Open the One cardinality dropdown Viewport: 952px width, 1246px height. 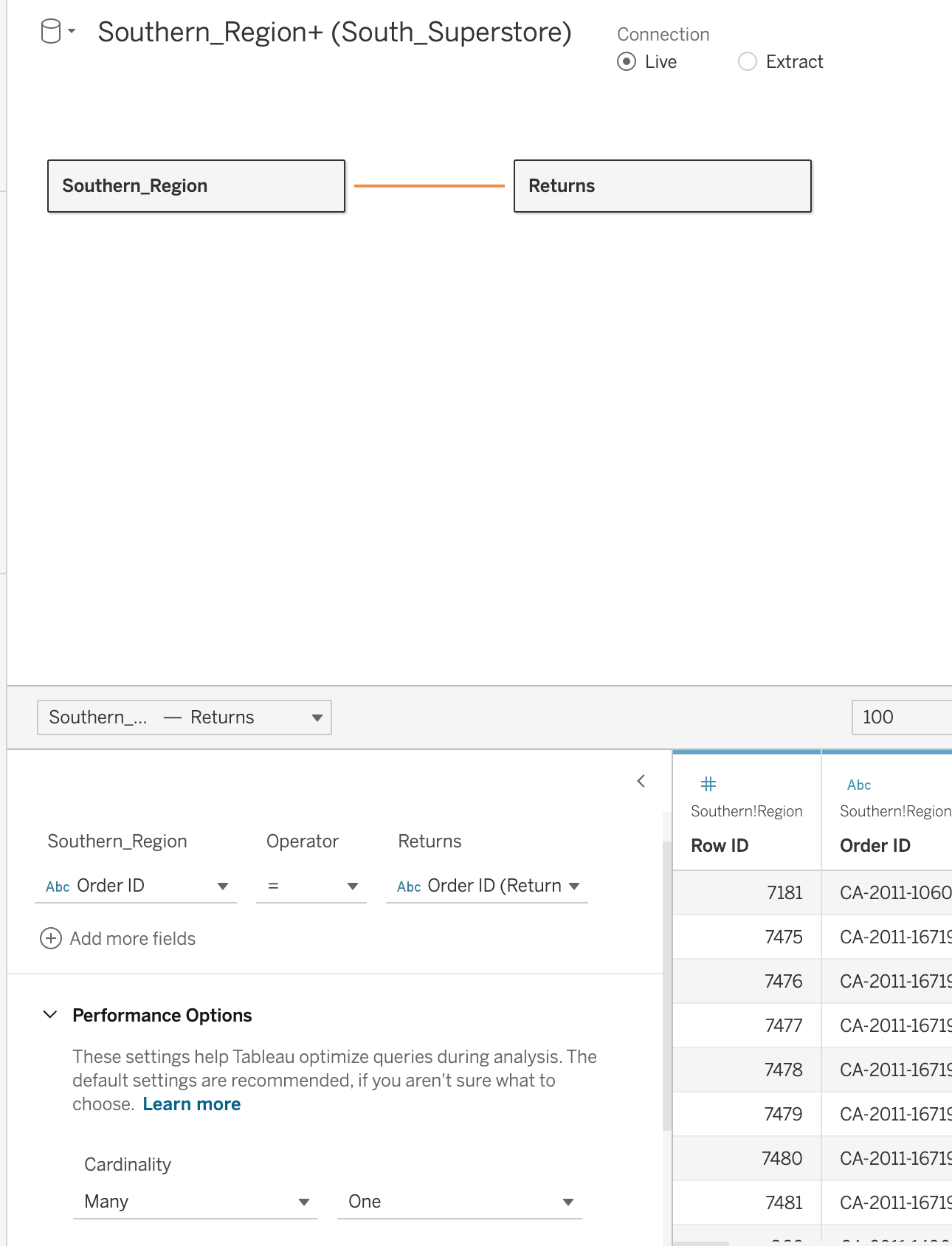click(460, 1202)
